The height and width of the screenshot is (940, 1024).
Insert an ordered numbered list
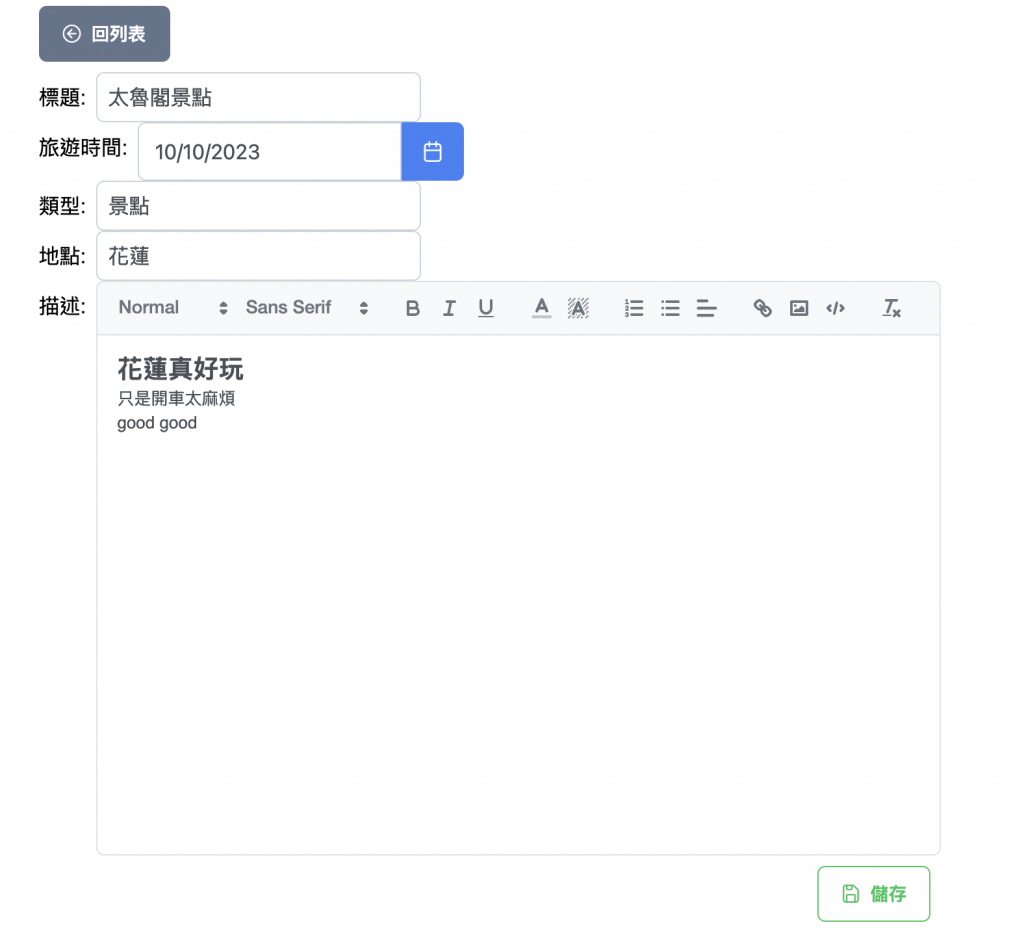[633, 308]
